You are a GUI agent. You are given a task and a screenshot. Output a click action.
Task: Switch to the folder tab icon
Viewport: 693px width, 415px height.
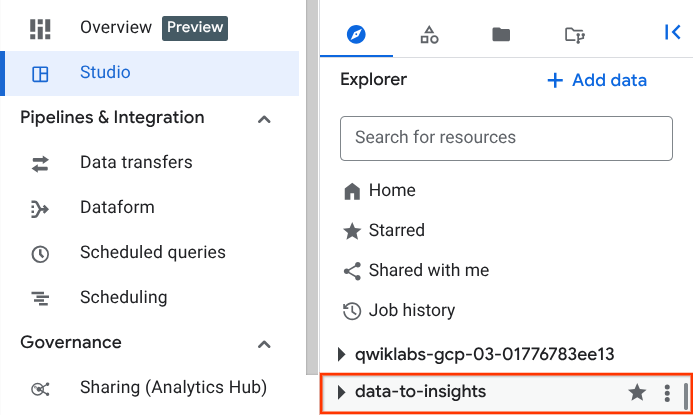[x=501, y=34]
